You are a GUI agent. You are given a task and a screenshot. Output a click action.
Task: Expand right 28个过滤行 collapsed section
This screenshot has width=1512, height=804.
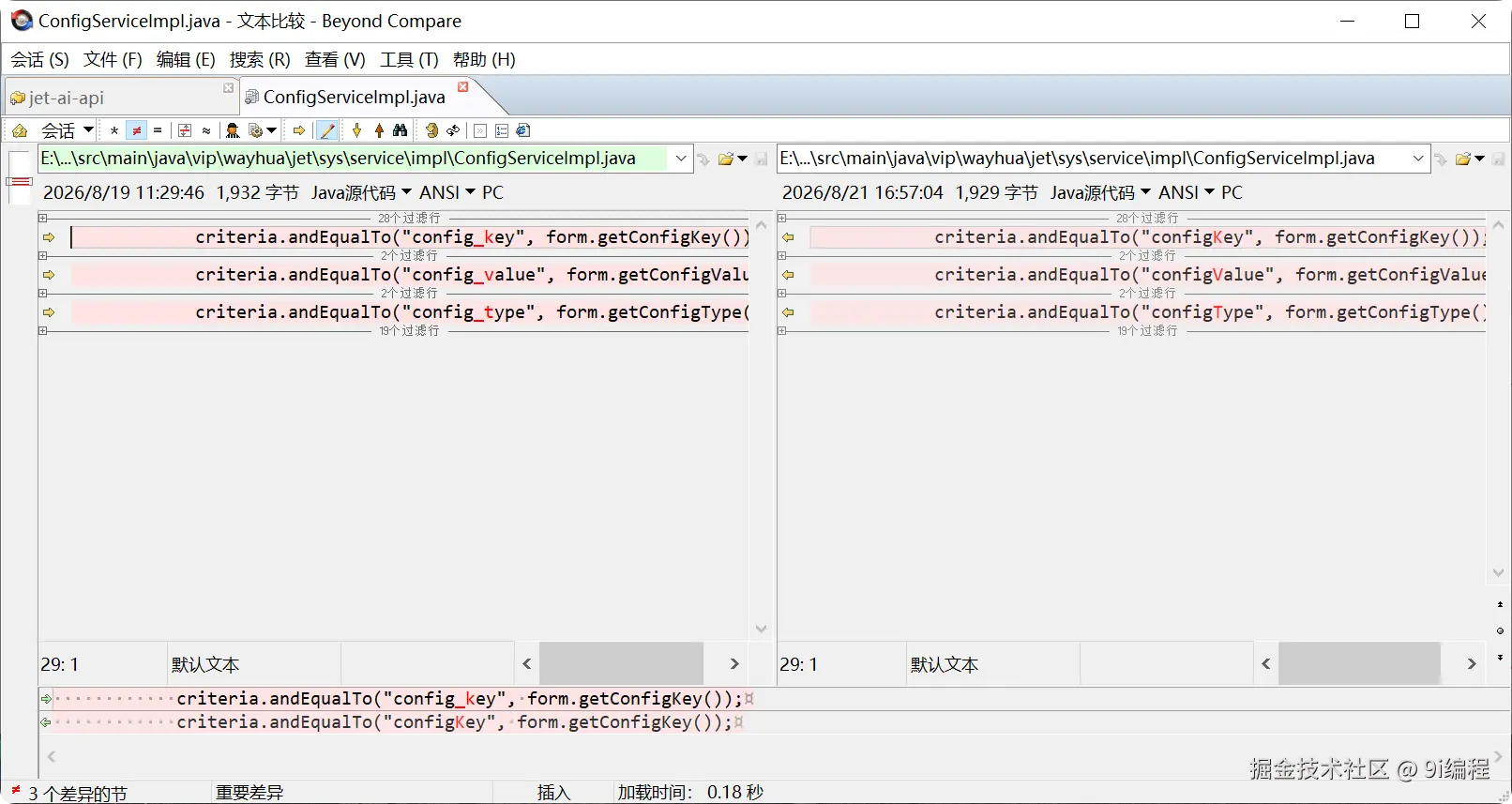pos(781,218)
